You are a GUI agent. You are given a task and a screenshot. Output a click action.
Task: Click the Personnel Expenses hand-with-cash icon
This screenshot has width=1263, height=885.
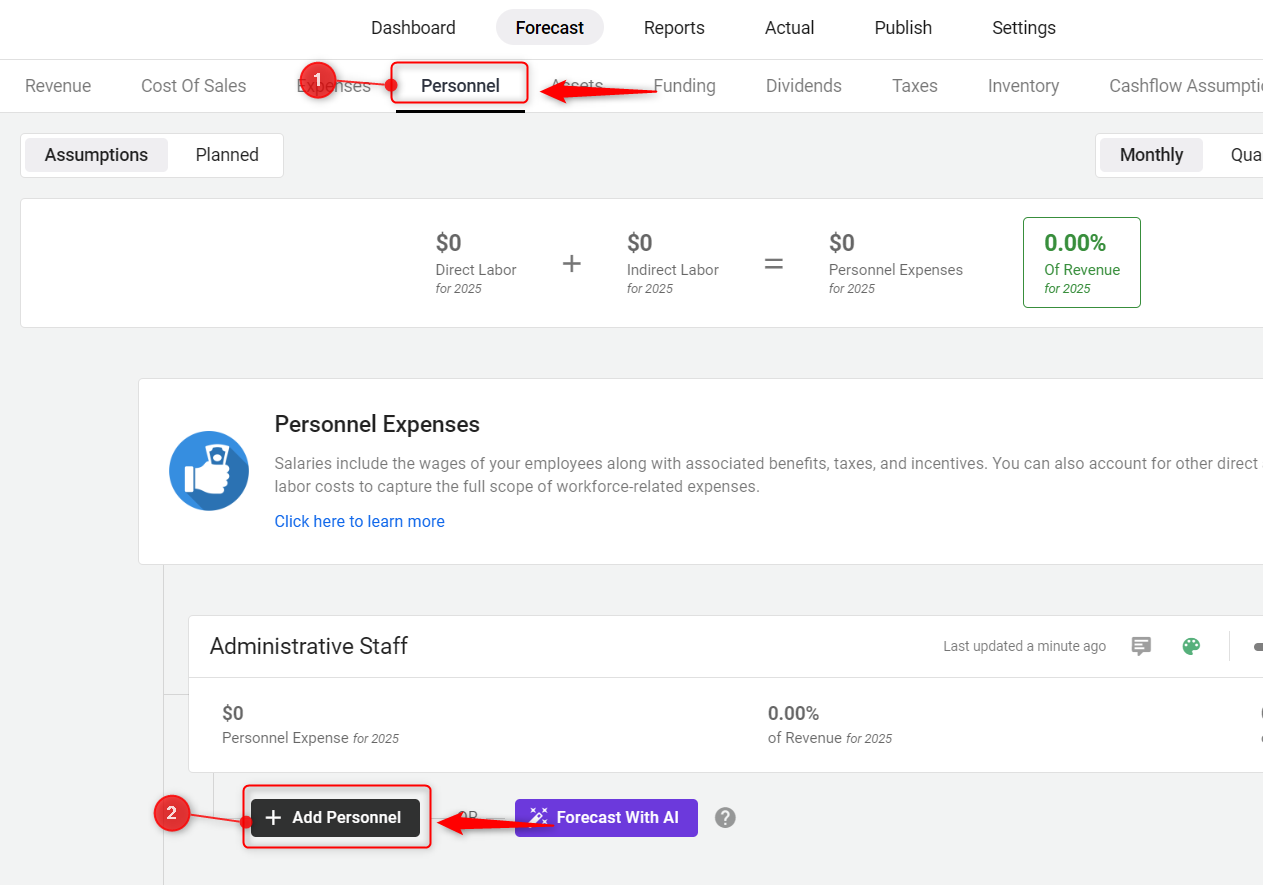click(209, 471)
